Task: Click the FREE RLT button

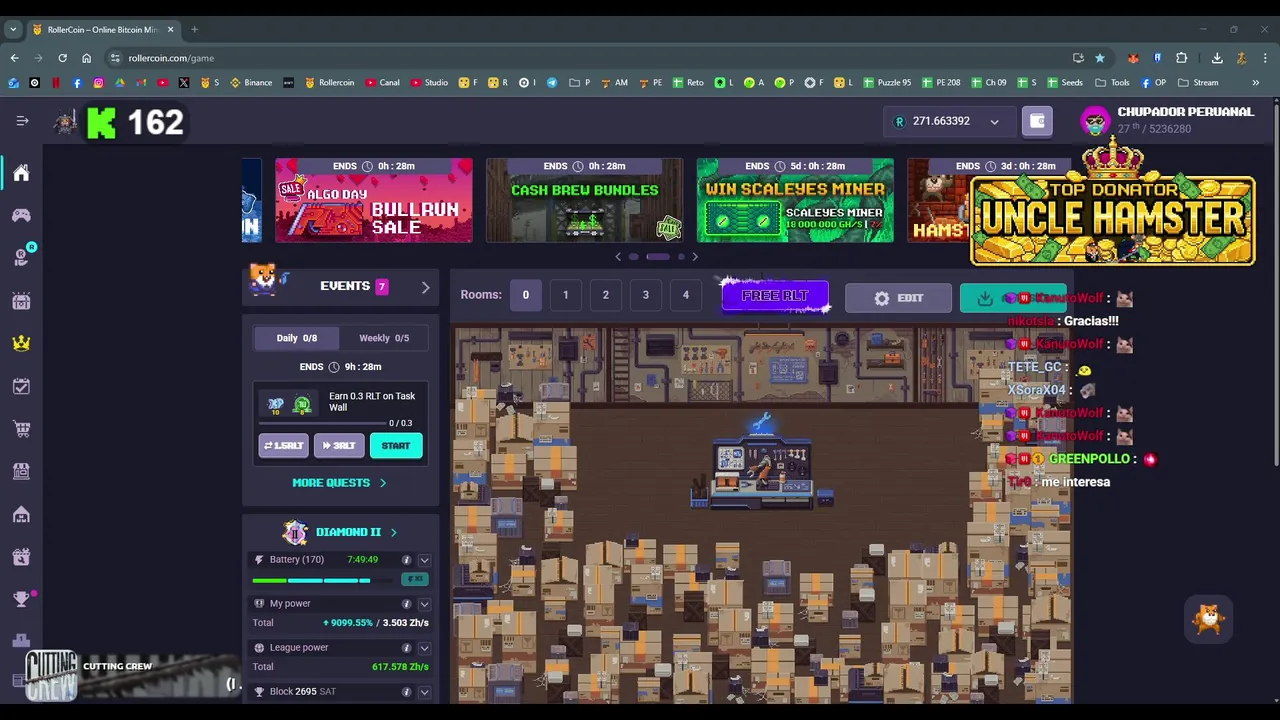Action: click(775, 296)
